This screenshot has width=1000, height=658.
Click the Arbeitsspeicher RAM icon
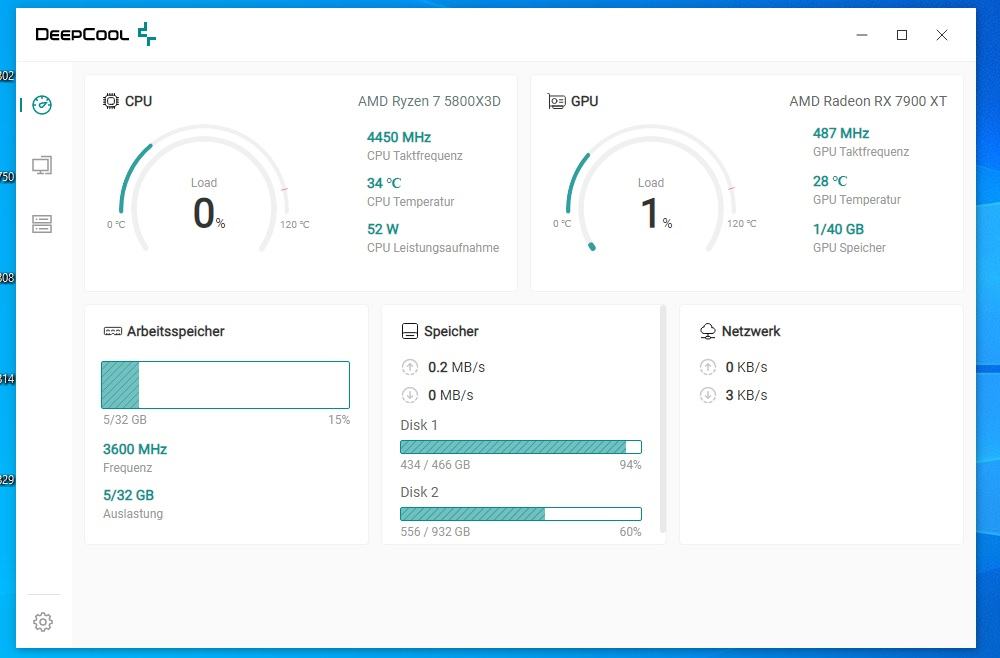click(112, 331)
